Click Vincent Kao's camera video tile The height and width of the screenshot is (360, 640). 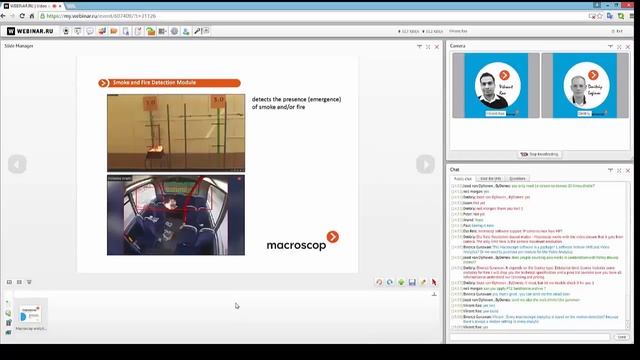tap(496, 85)
